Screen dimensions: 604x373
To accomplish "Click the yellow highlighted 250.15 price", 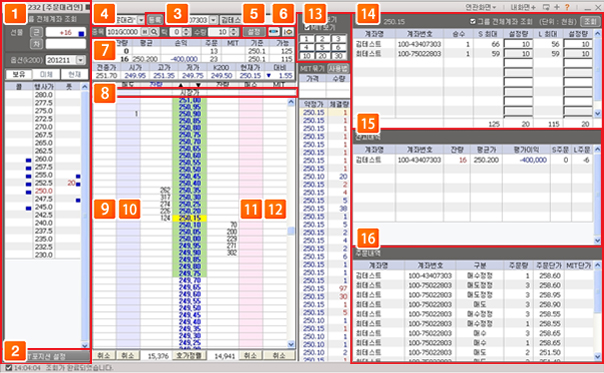I will (x=190, y=218).
